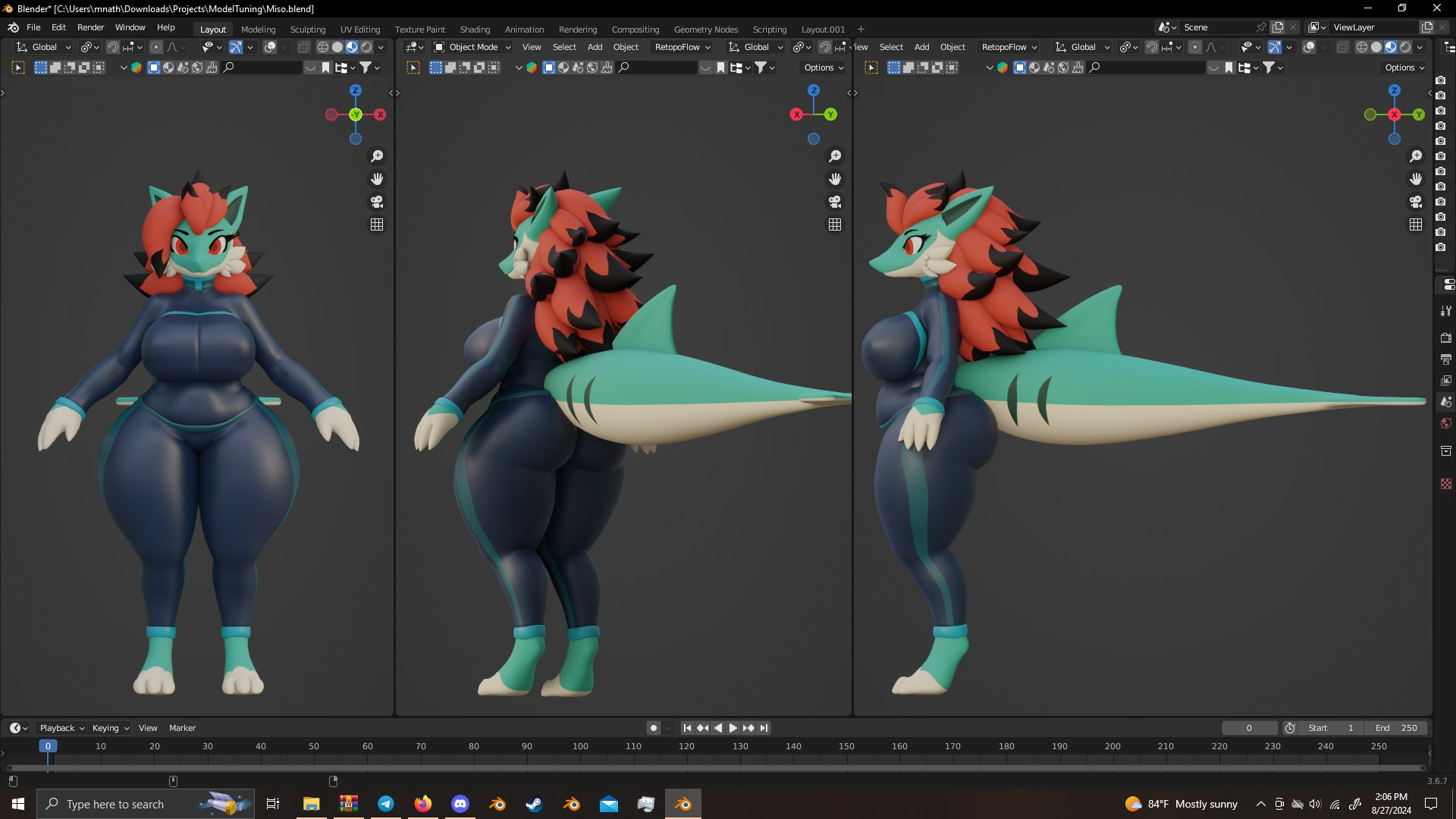Open the Object Mode dropdown
Image resolution: width=1456 pixels, height=819 pixels.
coord(472,47)
